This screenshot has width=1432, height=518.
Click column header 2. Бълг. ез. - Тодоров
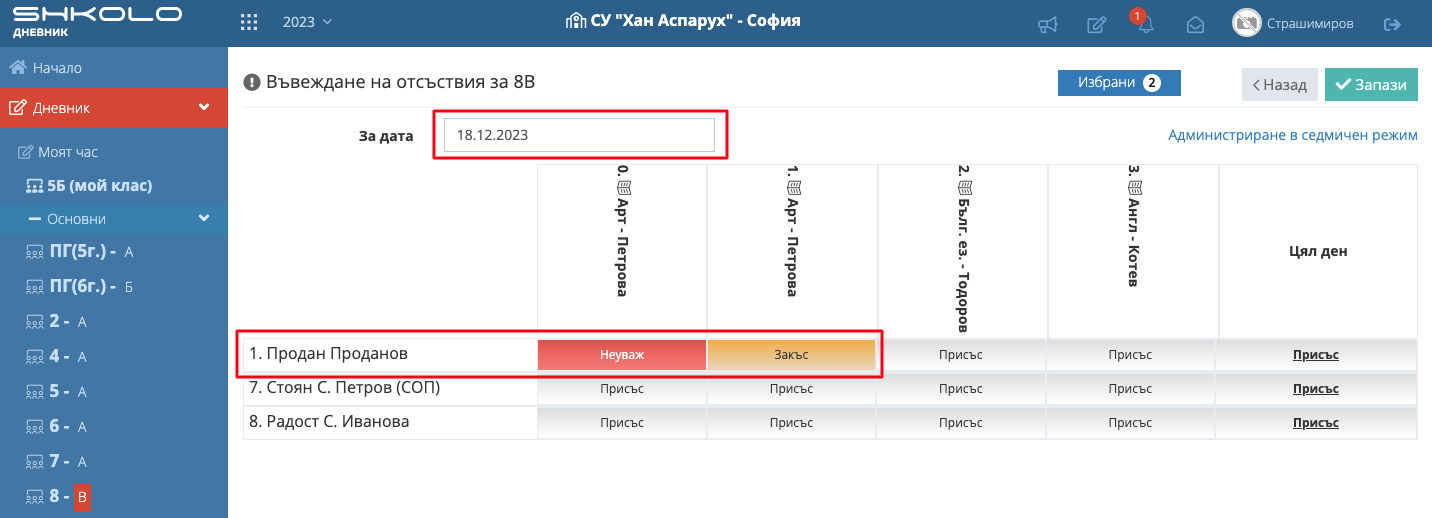point(962,249)
